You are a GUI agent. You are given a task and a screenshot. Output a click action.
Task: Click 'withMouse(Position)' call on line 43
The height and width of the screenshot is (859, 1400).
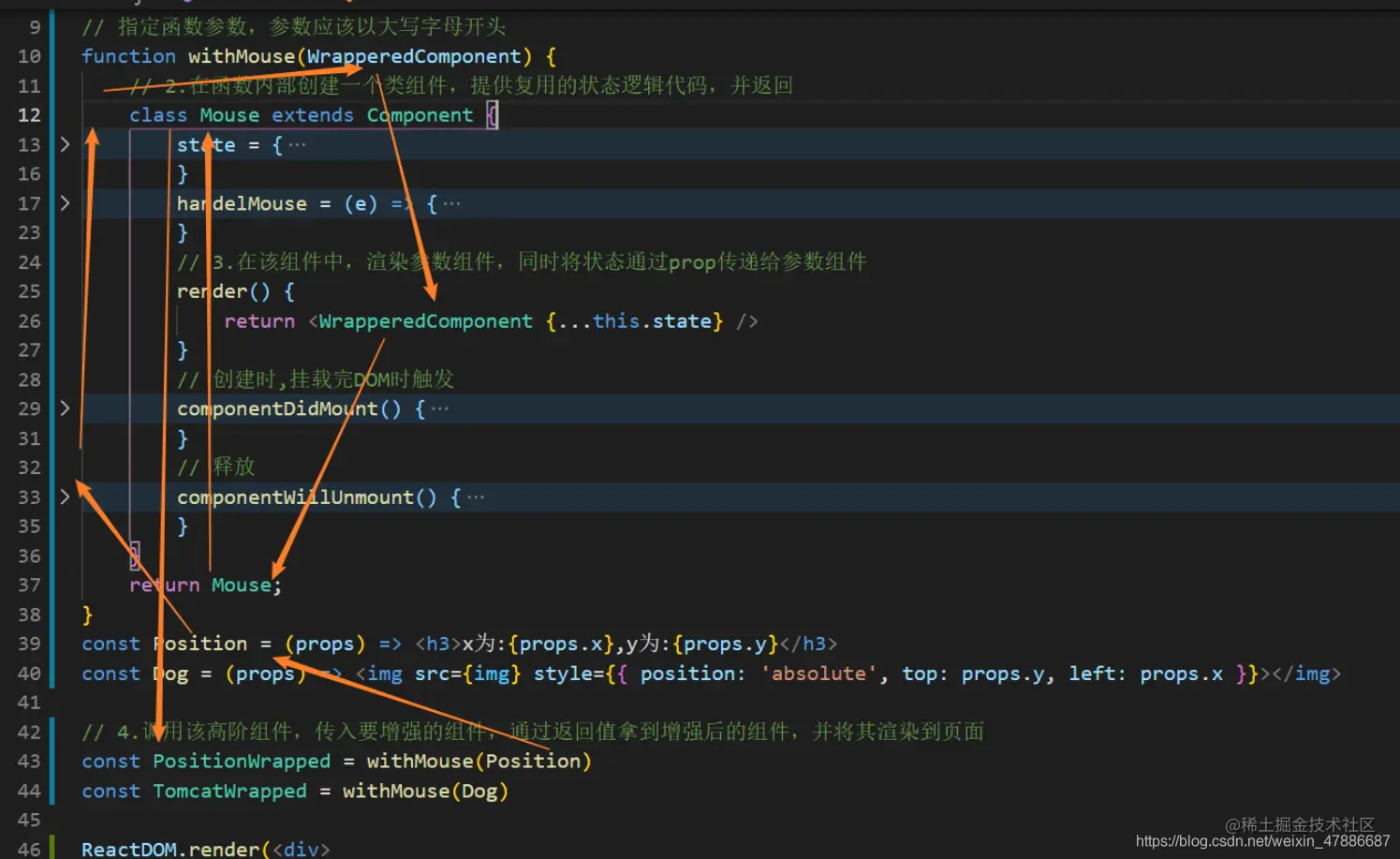(479, 762)
